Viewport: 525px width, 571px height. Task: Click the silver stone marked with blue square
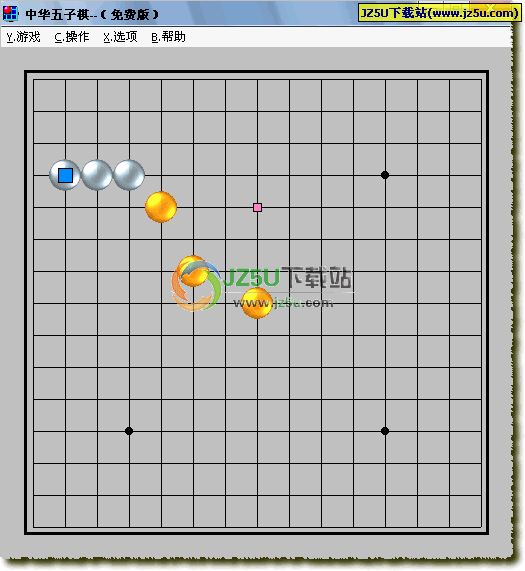65,175
